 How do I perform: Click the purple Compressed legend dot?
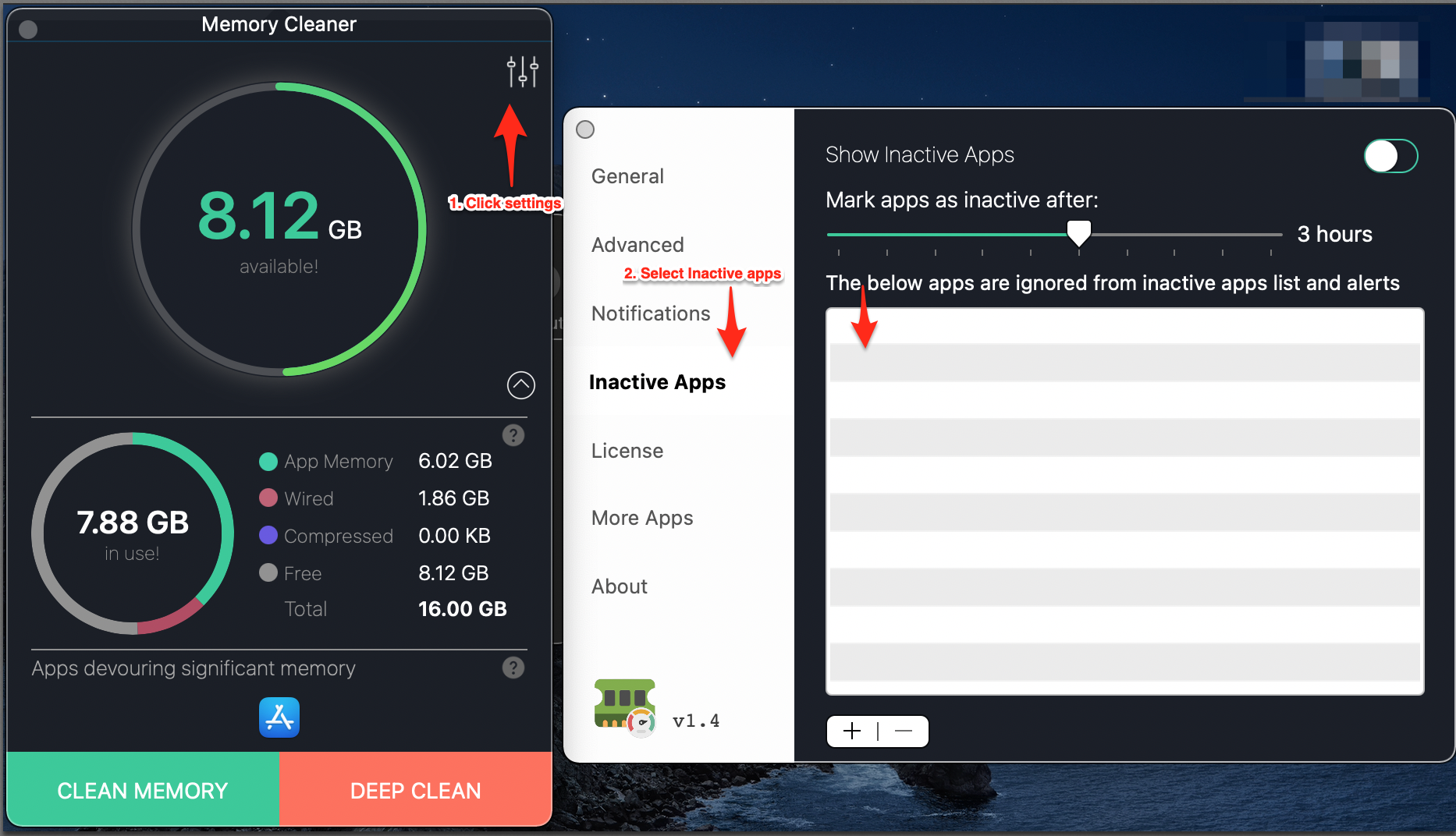pyautogui.click(x=268, y=535)
